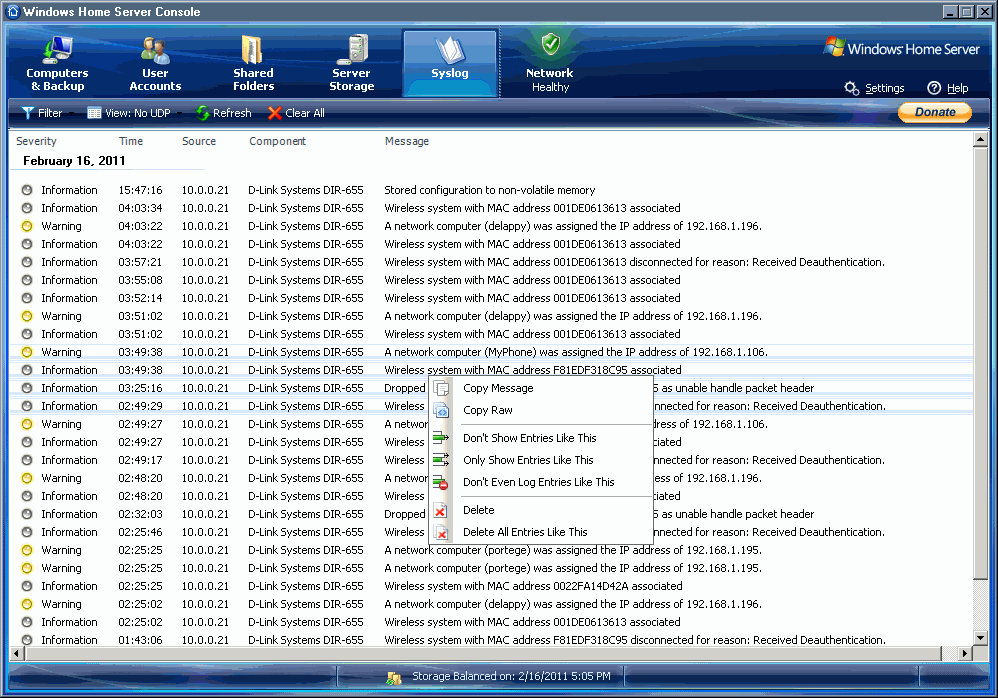Select the Syslog tab
The width and height of the screenshot is (998, 698).
(x=449, y=64)
